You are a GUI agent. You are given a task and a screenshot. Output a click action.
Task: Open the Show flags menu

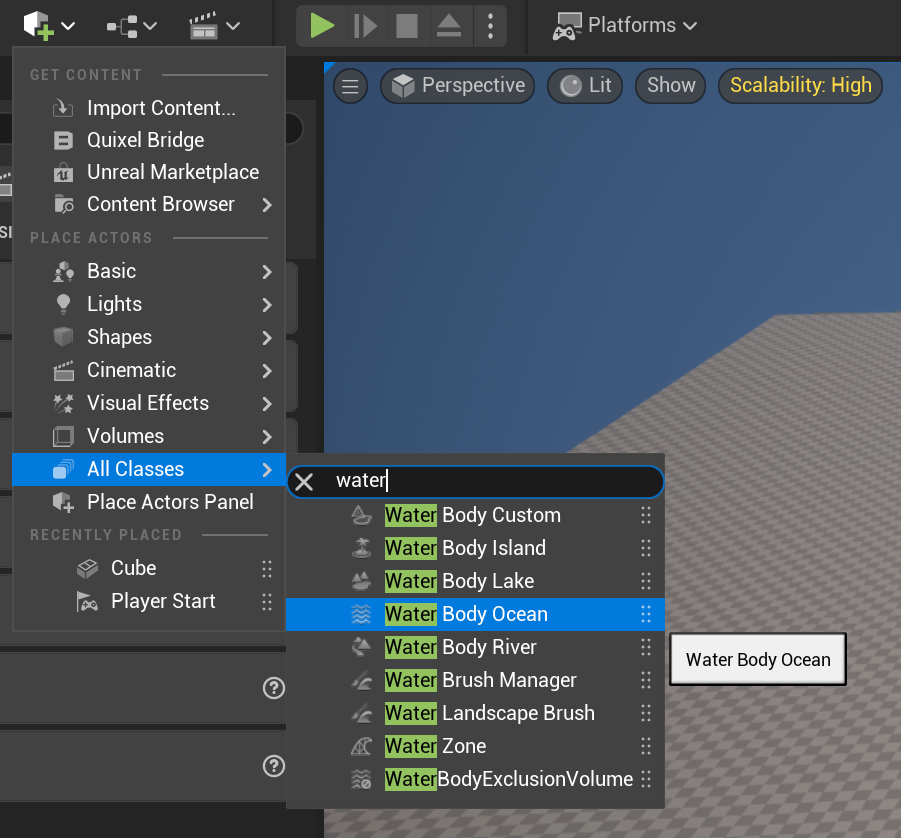point(671,86)
